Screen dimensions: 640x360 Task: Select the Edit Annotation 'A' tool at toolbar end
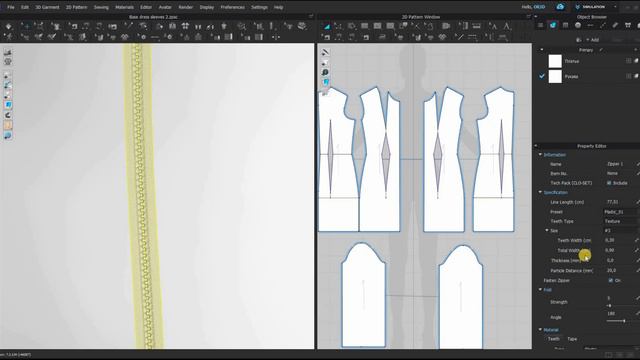507,27
